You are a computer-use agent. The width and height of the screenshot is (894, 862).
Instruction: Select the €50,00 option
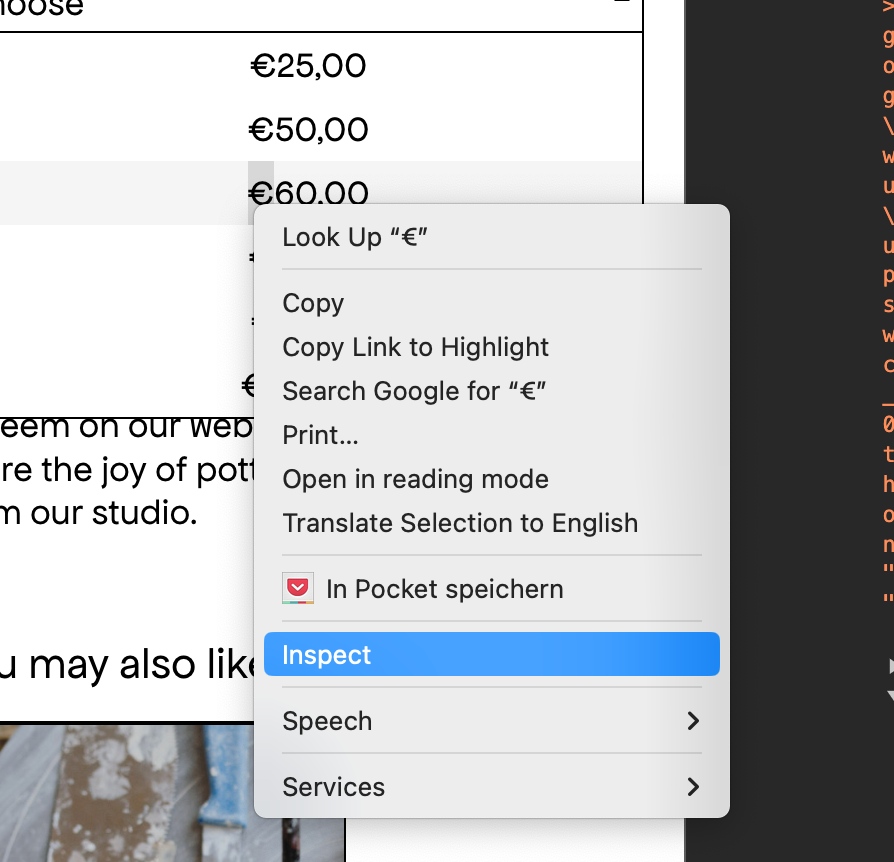pyautogui.click(x=308, y=129)
